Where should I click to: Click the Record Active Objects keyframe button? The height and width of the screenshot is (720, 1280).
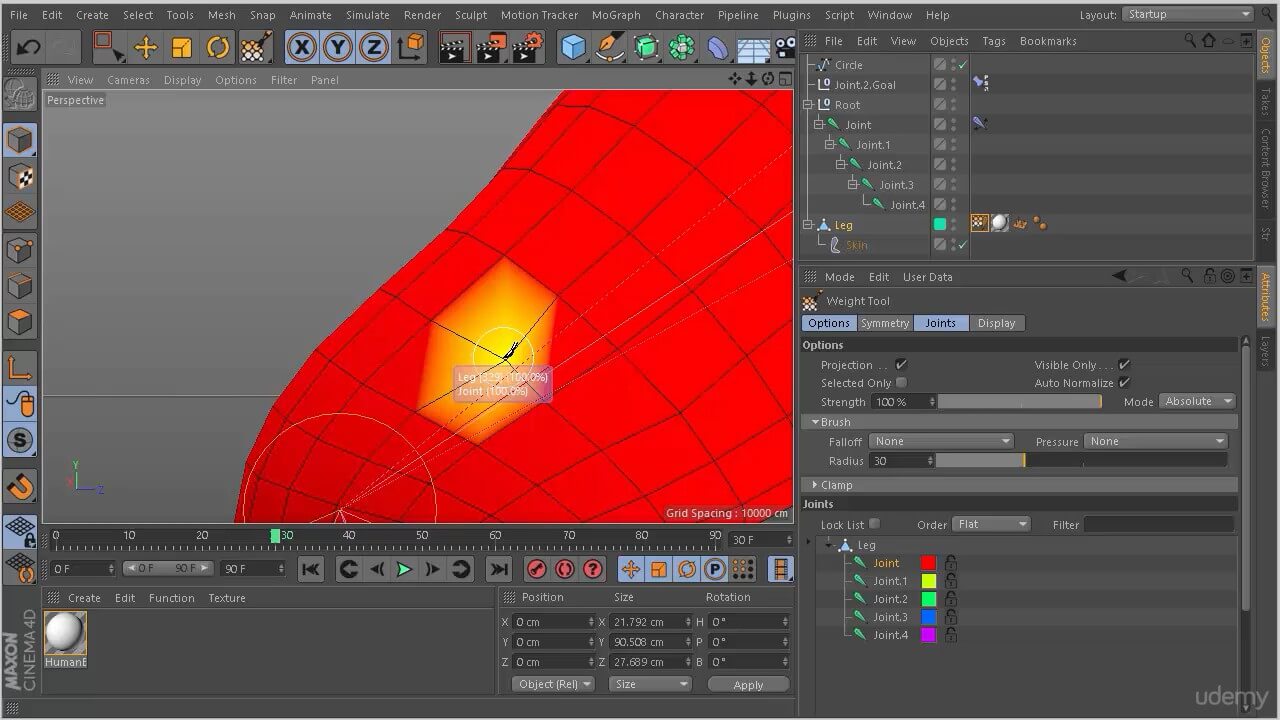(x=537, y=569)
